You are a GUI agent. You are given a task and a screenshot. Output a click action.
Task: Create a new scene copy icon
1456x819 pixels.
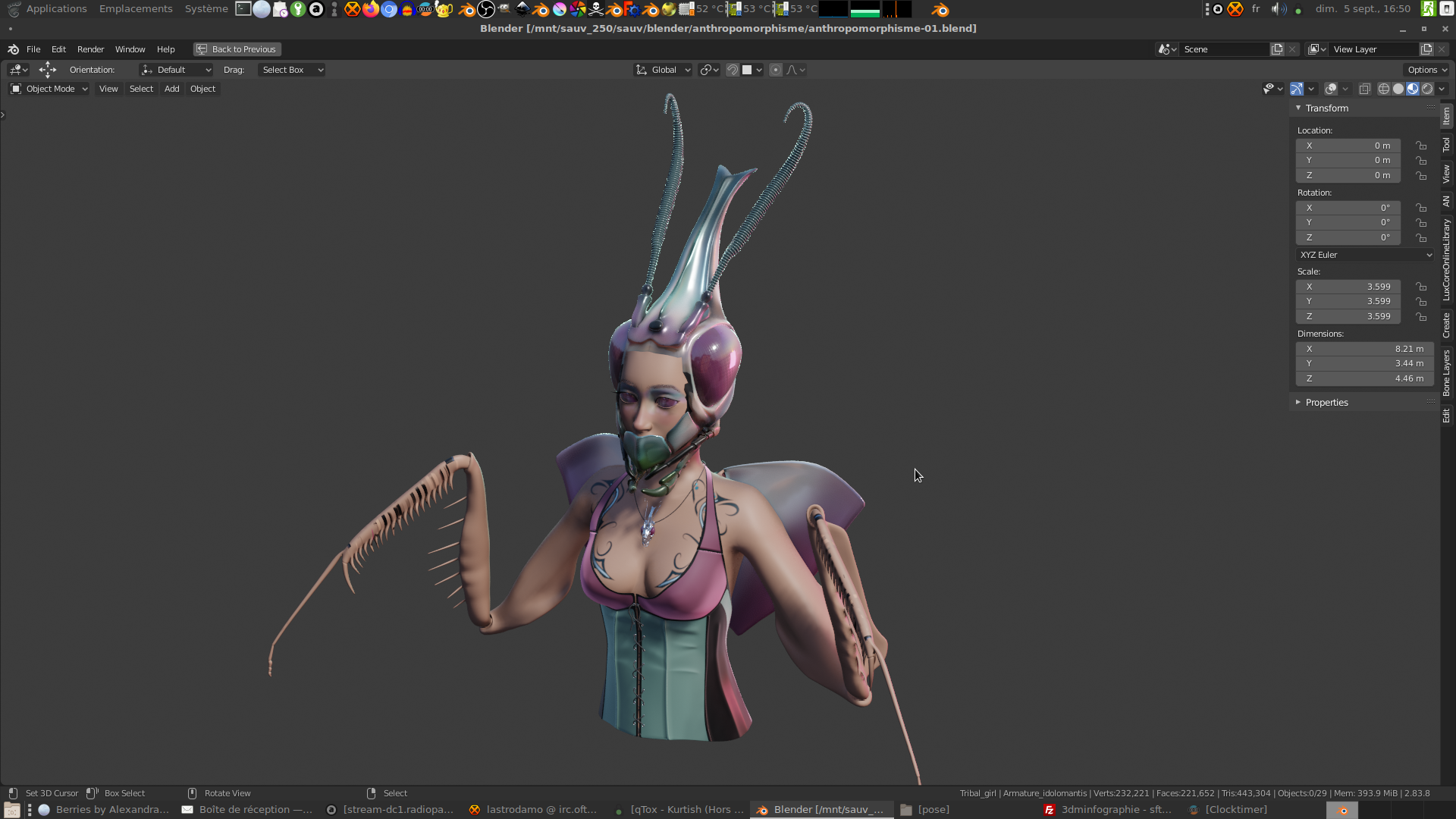point(1277,49)
